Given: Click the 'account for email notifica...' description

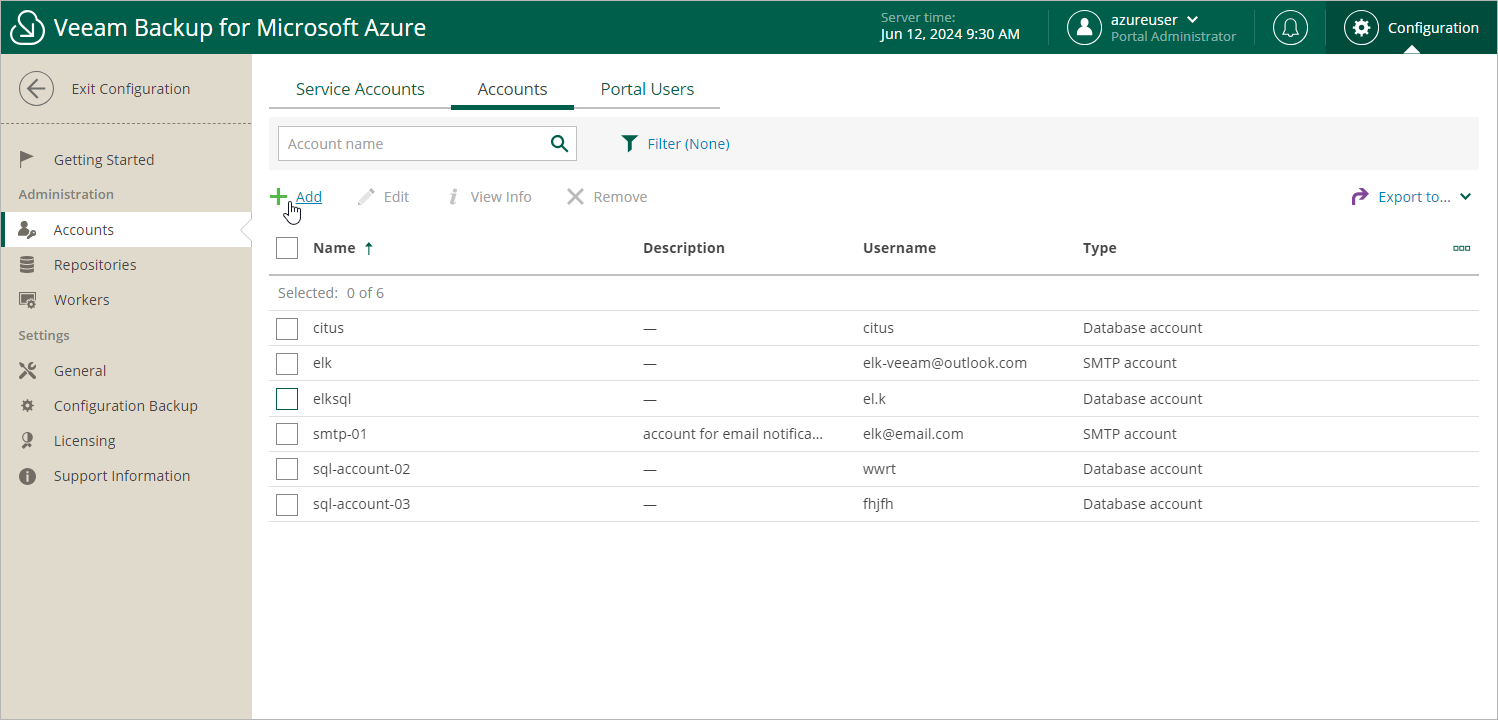Looking at the screenshot, I should [x=733, y=434].
